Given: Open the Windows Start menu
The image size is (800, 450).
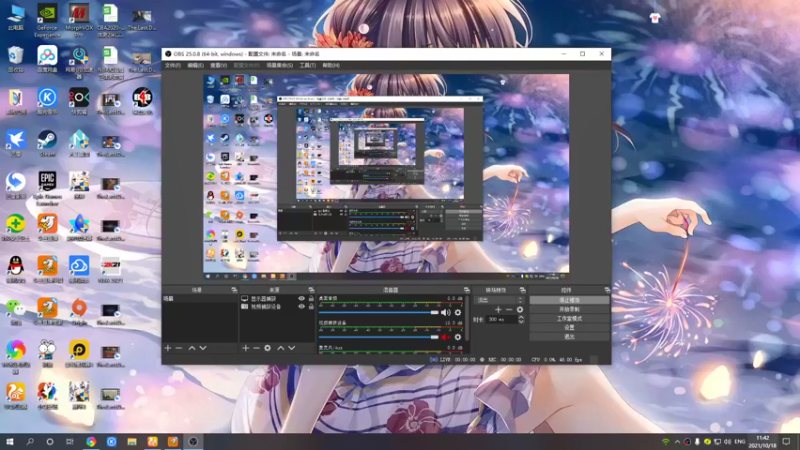Looking at the screenshot, I should point(10,442).
